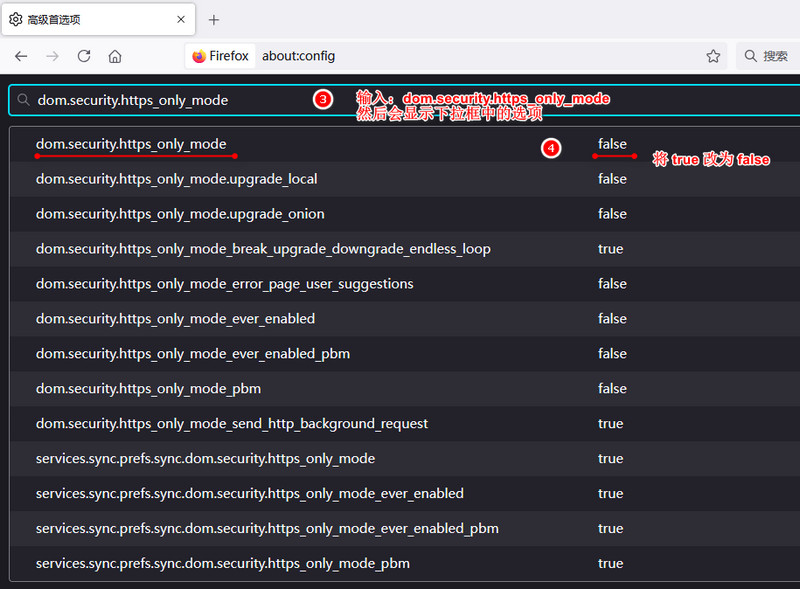
Task: Click the back navigation arrow
Action: tap(20, 57)
